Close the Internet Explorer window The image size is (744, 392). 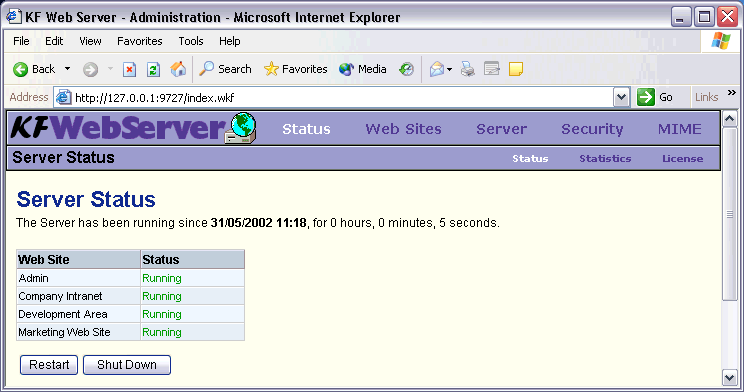click(x=727, y=18)
